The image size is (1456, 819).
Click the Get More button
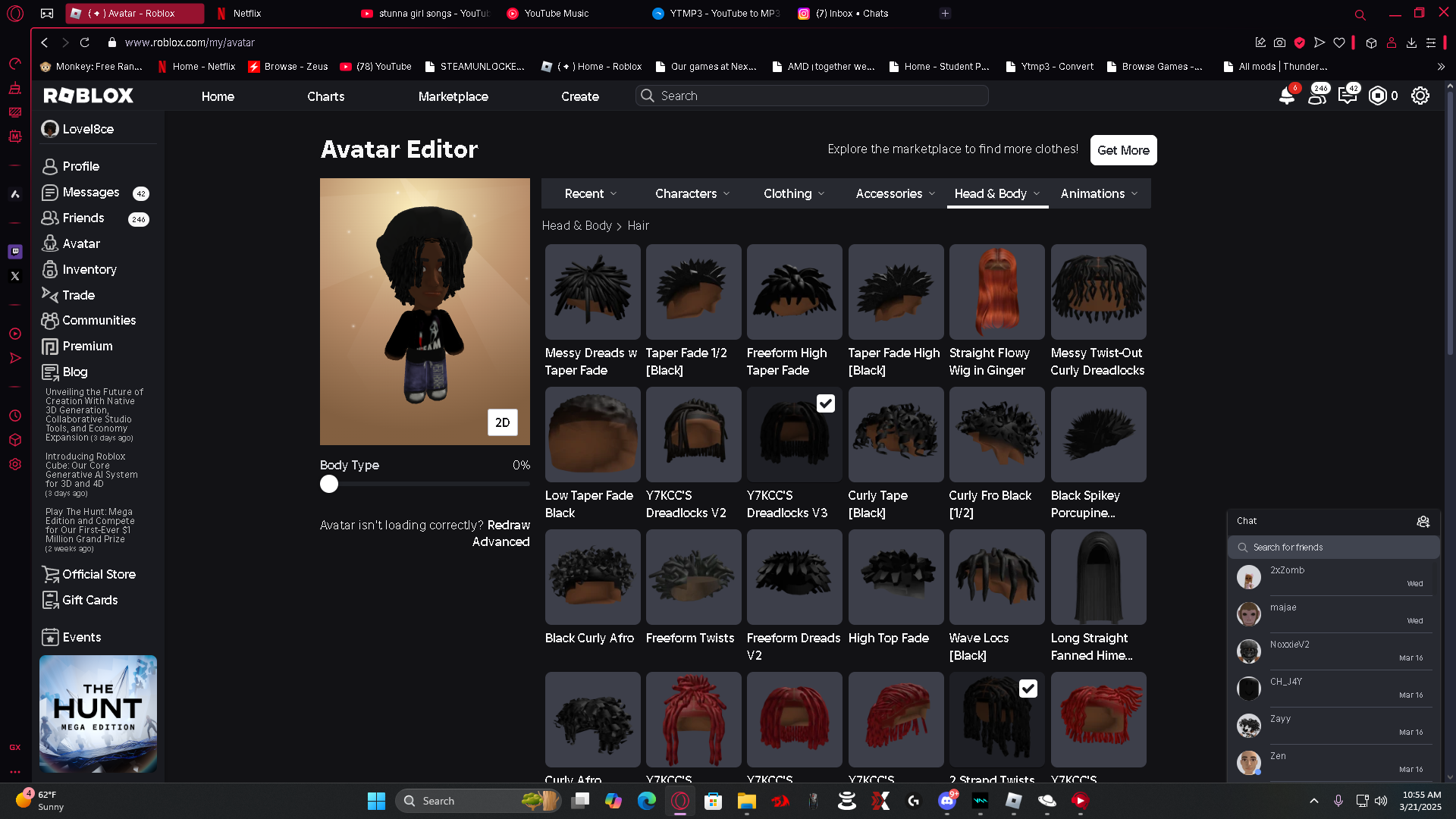tap(1123, 150)
